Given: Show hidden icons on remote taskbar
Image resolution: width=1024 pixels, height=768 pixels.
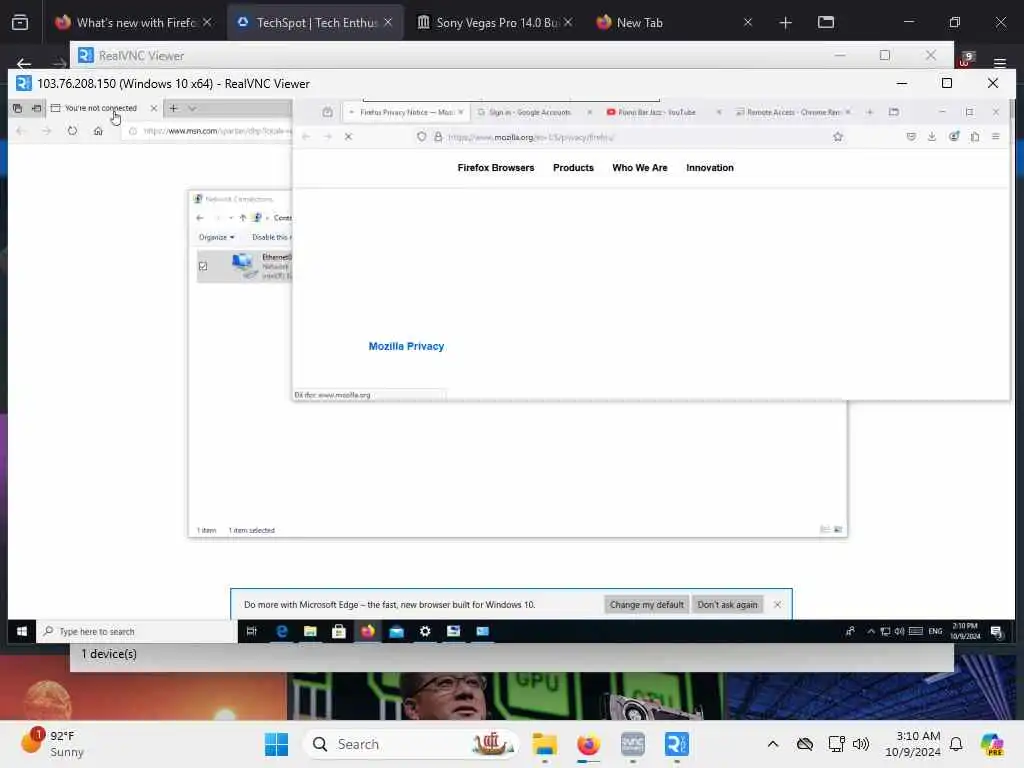Looking at the screenshot, I should (871, 632).
